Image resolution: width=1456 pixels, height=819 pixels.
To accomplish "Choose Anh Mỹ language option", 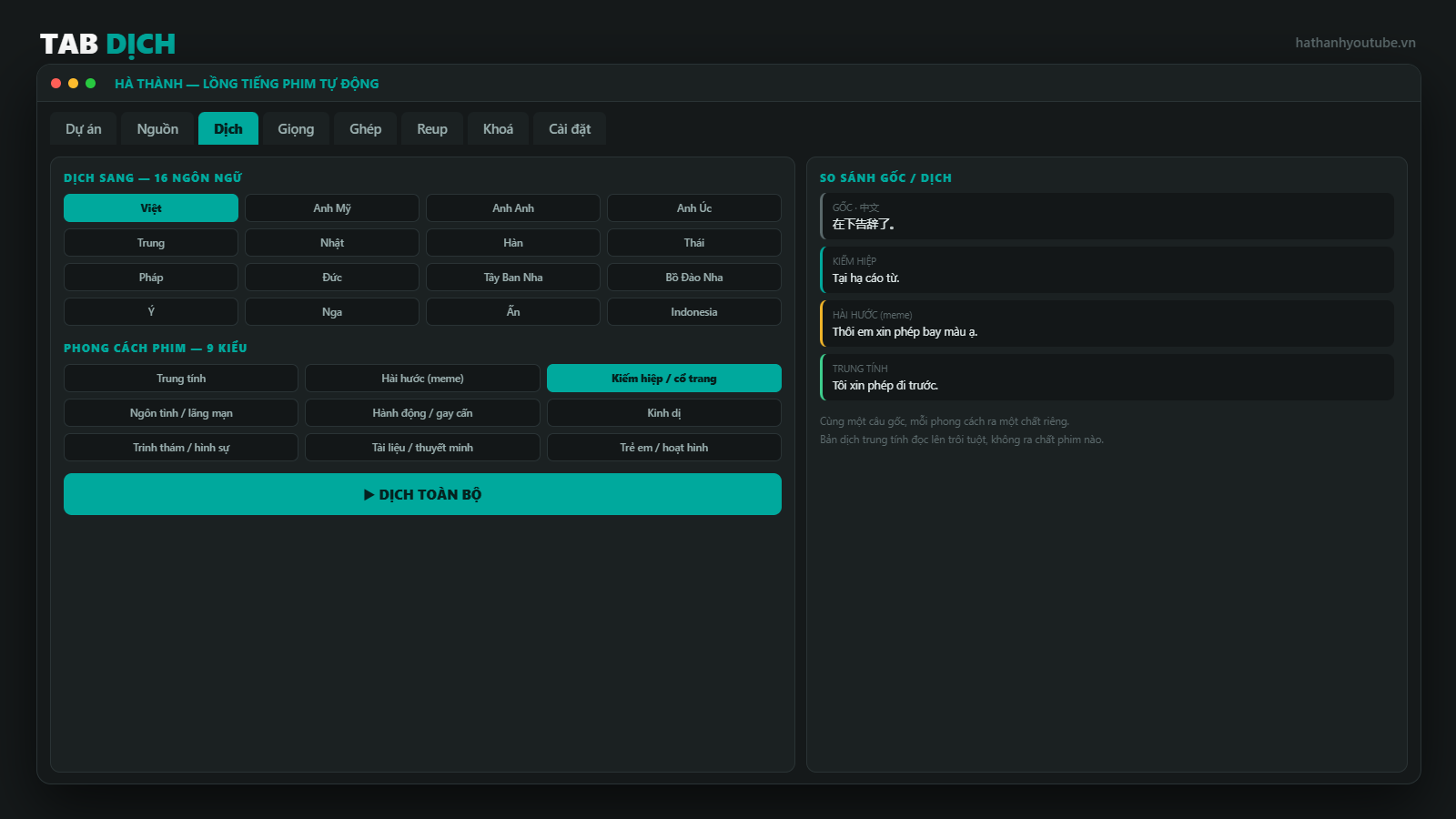I will pyautogui.click(x=332, y=208).
